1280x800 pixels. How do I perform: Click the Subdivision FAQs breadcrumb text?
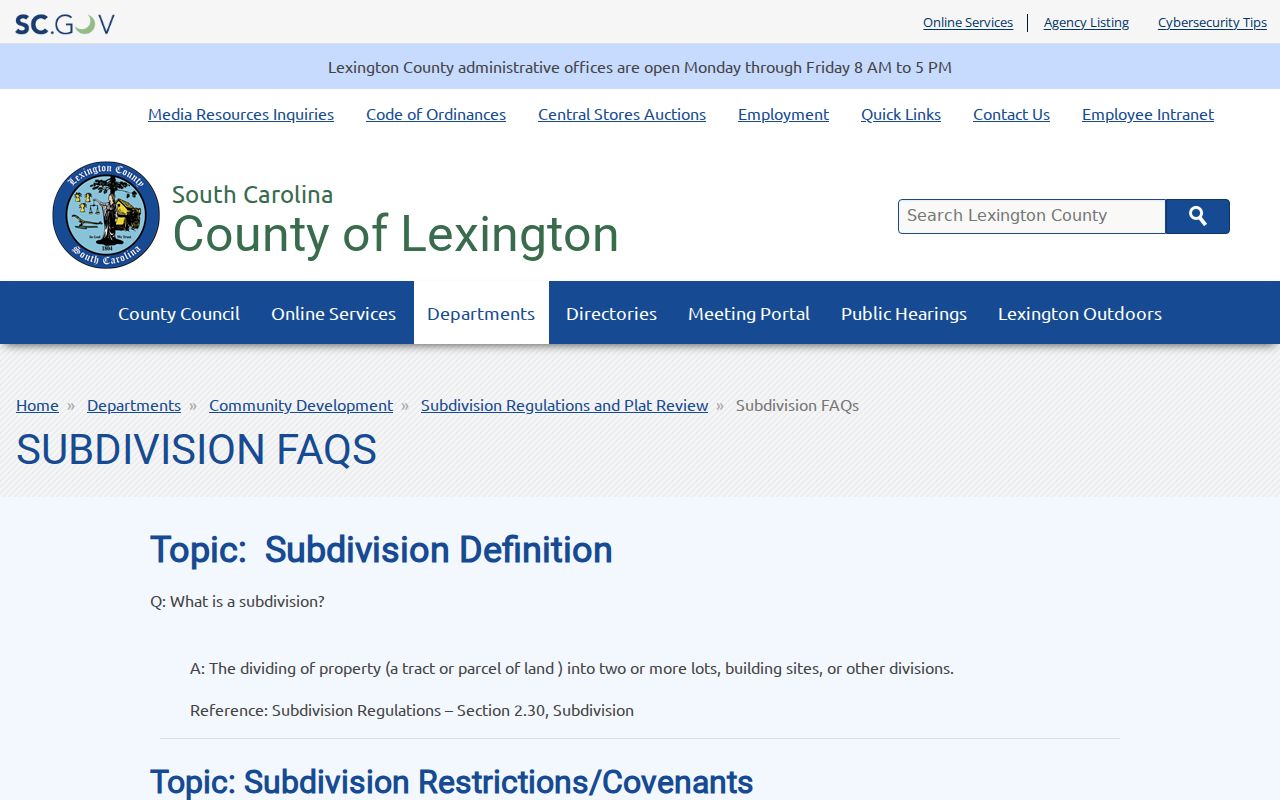797,405
